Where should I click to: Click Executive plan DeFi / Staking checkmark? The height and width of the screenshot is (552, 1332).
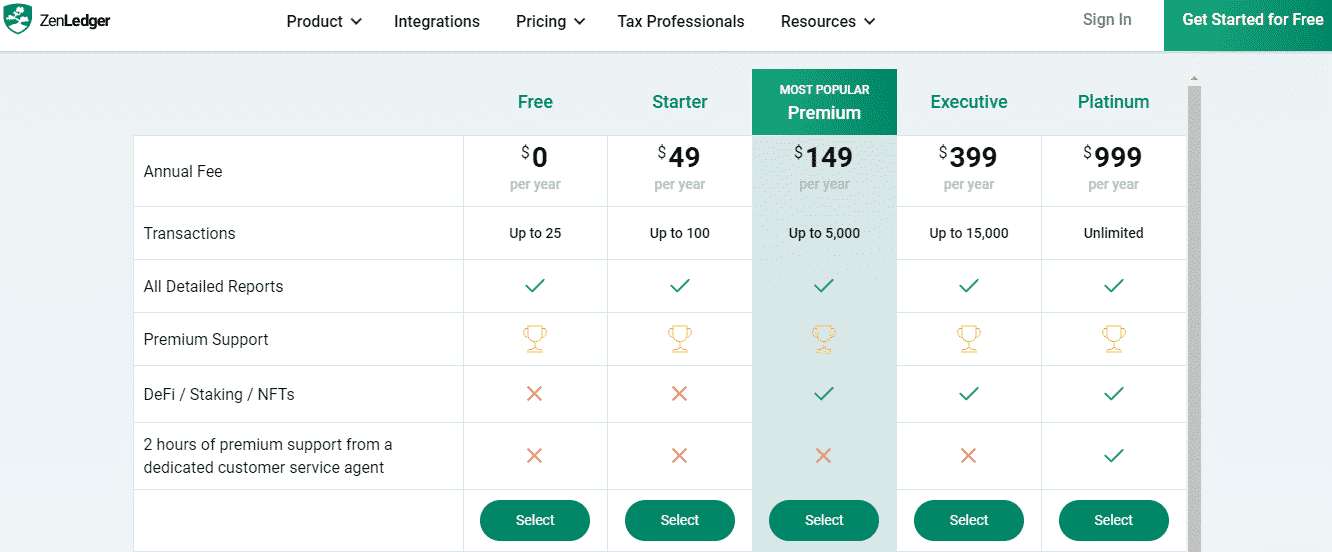(x=969, y=394)
